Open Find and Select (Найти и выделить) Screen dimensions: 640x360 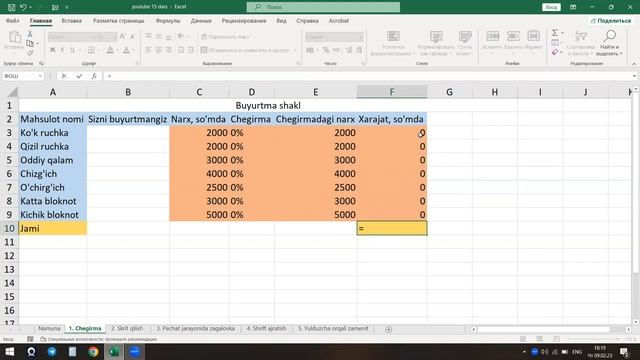coord(609,43)
